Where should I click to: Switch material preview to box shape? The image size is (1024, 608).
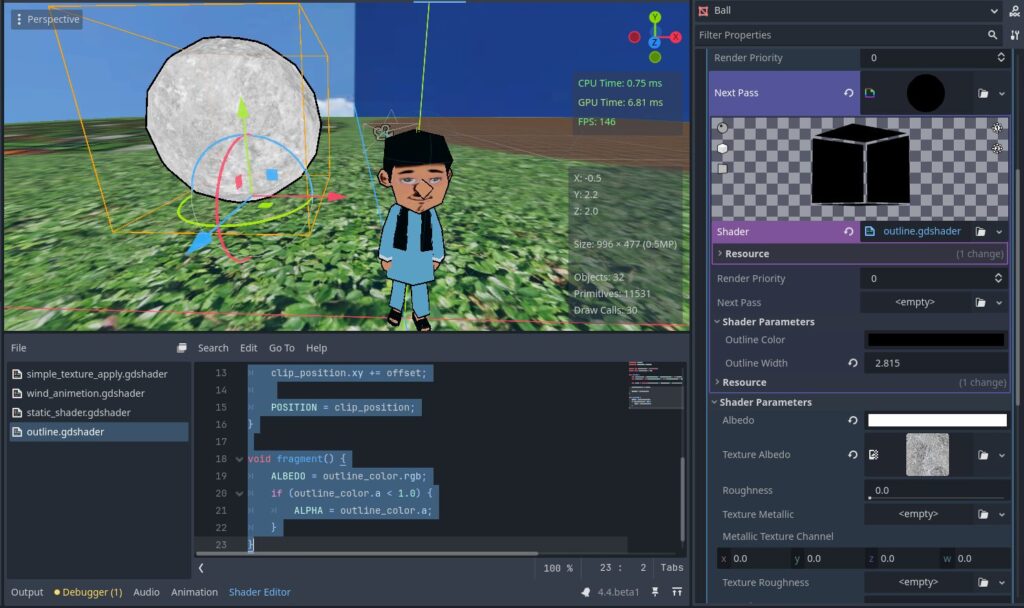(x=722, y=148)
